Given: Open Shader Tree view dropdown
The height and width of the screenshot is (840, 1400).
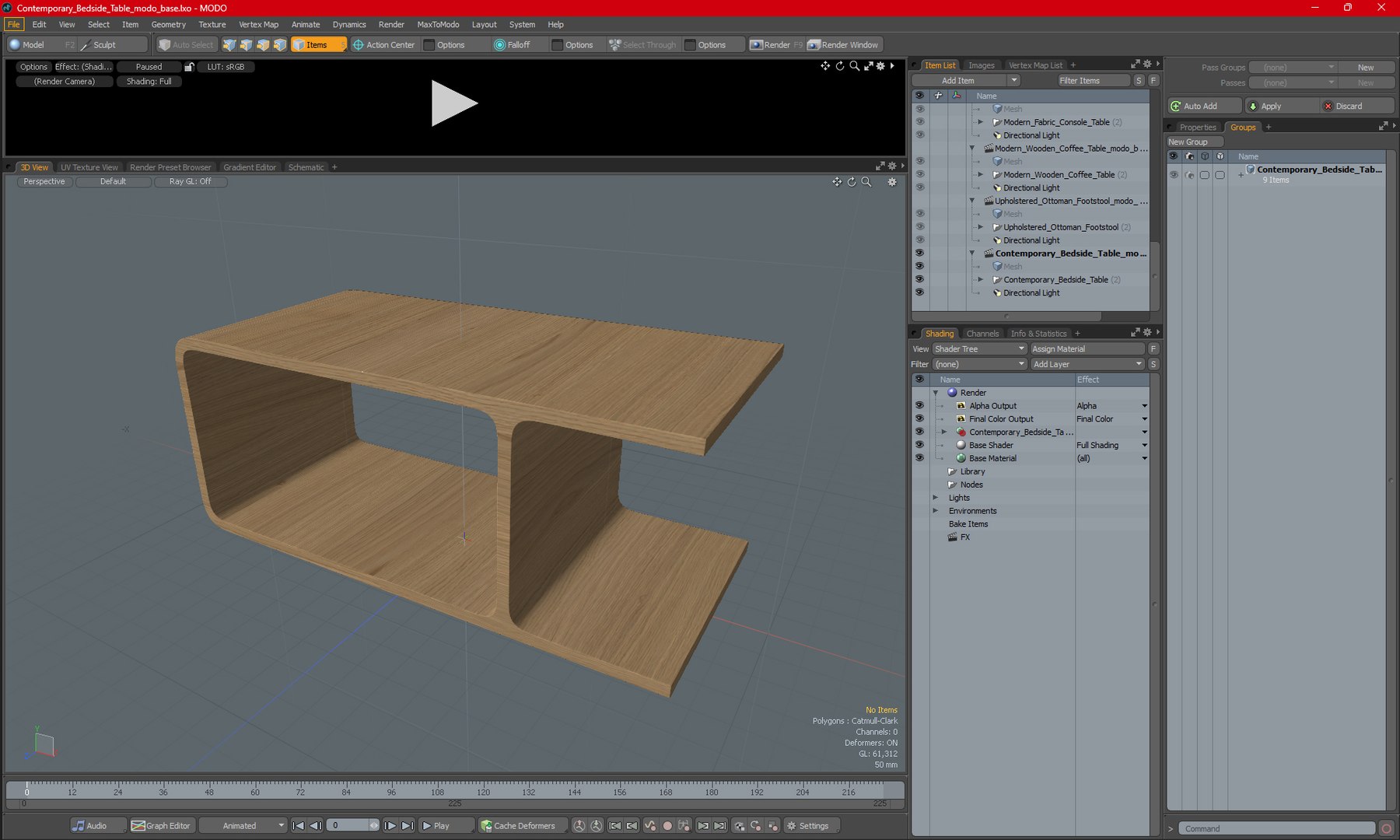Looking at the screenshot, I should [x=980, y=348].
